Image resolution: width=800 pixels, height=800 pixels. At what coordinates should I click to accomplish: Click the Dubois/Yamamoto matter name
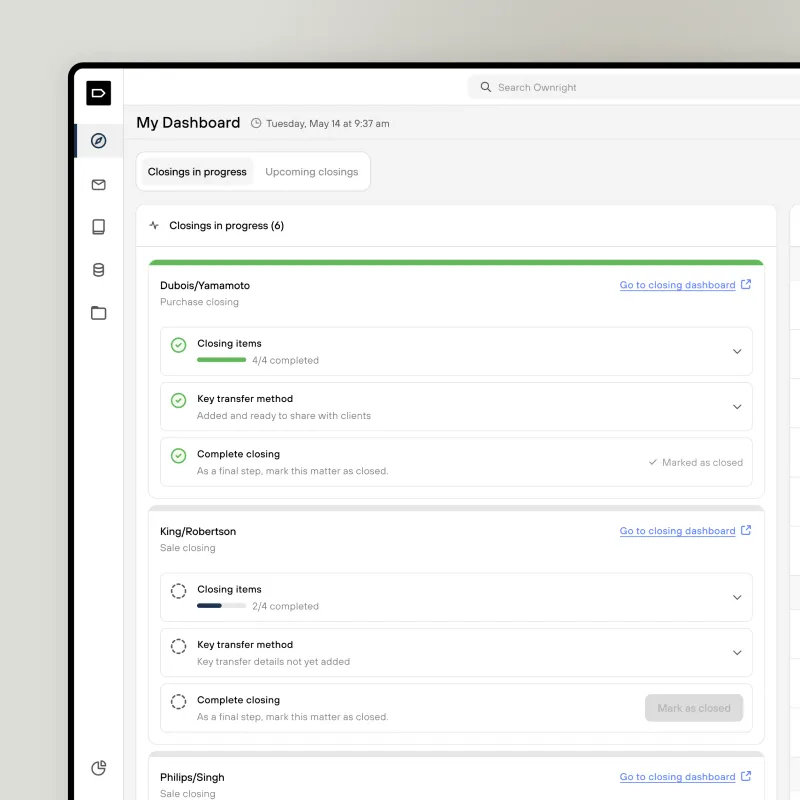tap(205, 285)
